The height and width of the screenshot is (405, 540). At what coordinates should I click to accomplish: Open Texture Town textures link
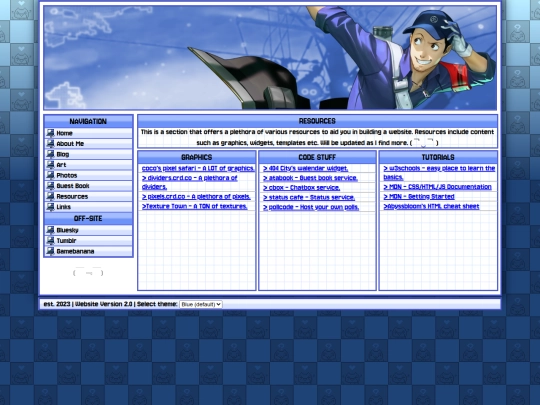[195, 206]
